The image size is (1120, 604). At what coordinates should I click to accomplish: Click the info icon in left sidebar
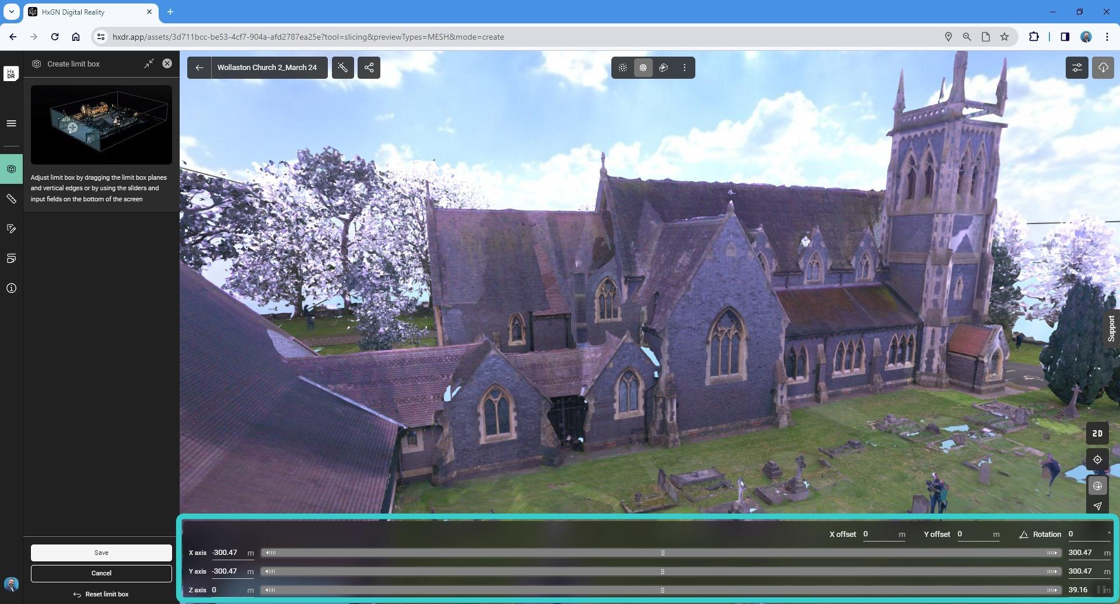[11, 288]
